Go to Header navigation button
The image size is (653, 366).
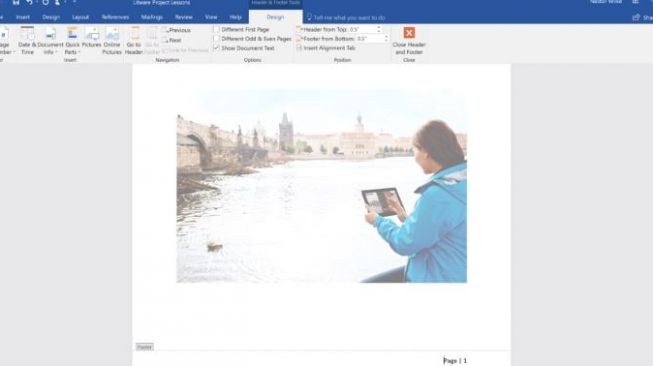pyautogui.click(x=134, y=40)
